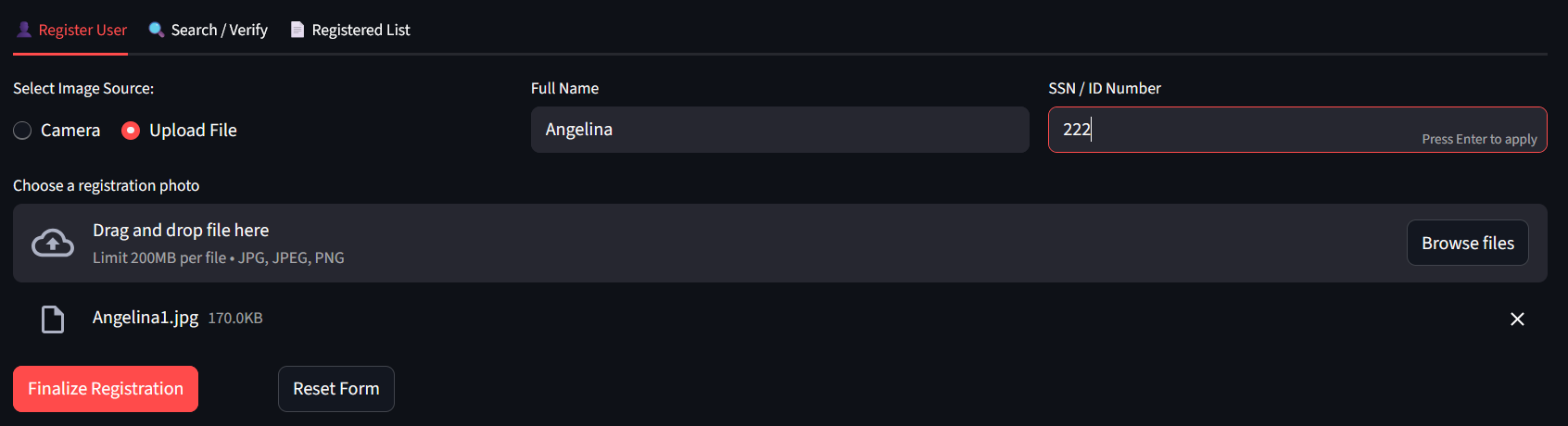
Task: Open the Registered List tab
Action: (x=360, y=30)
